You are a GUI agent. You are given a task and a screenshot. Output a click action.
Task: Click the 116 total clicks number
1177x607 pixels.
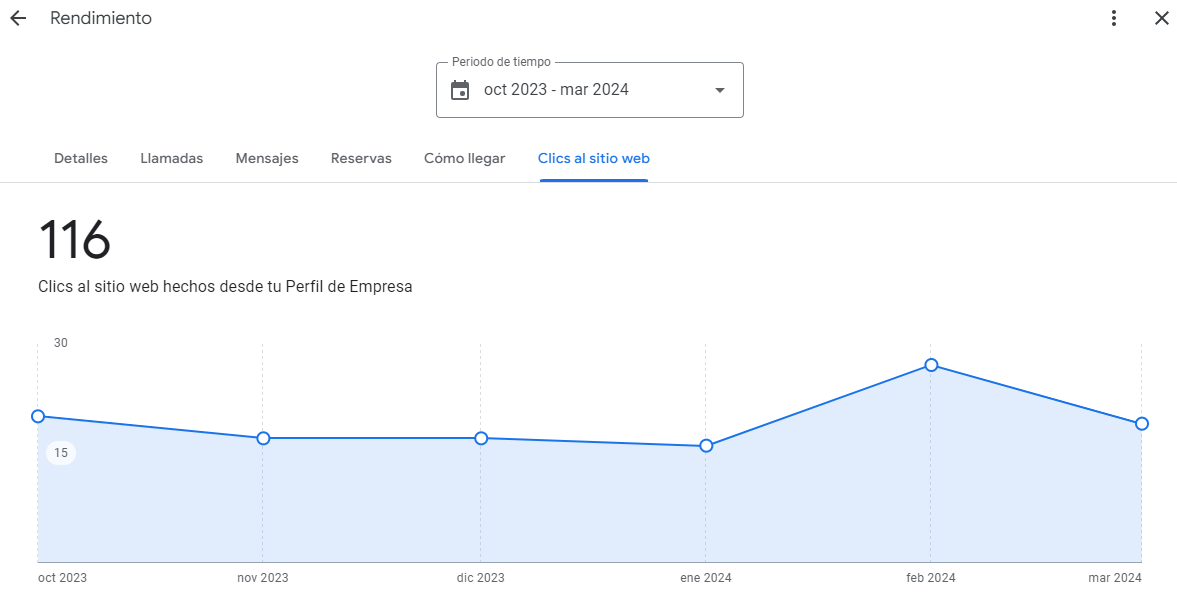[x=74, y=240]
